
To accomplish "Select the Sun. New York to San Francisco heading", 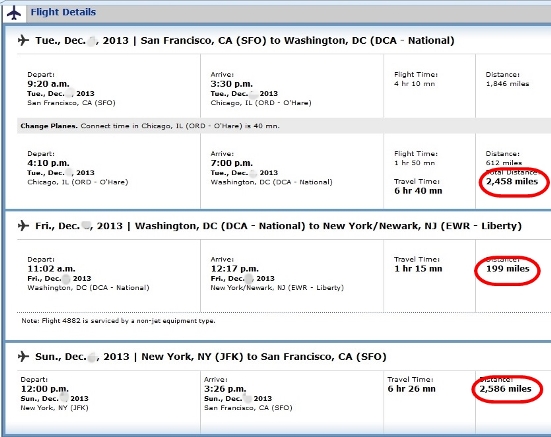I will (x=210, y=357).
